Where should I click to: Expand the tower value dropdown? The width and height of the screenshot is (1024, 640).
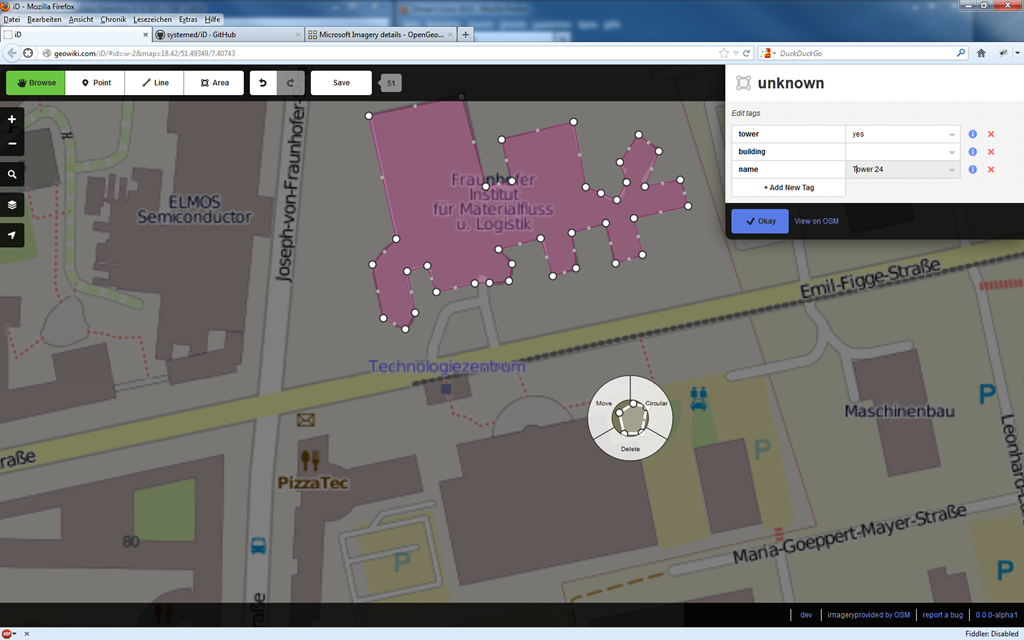pyautogui.click(x=952, y=135)
